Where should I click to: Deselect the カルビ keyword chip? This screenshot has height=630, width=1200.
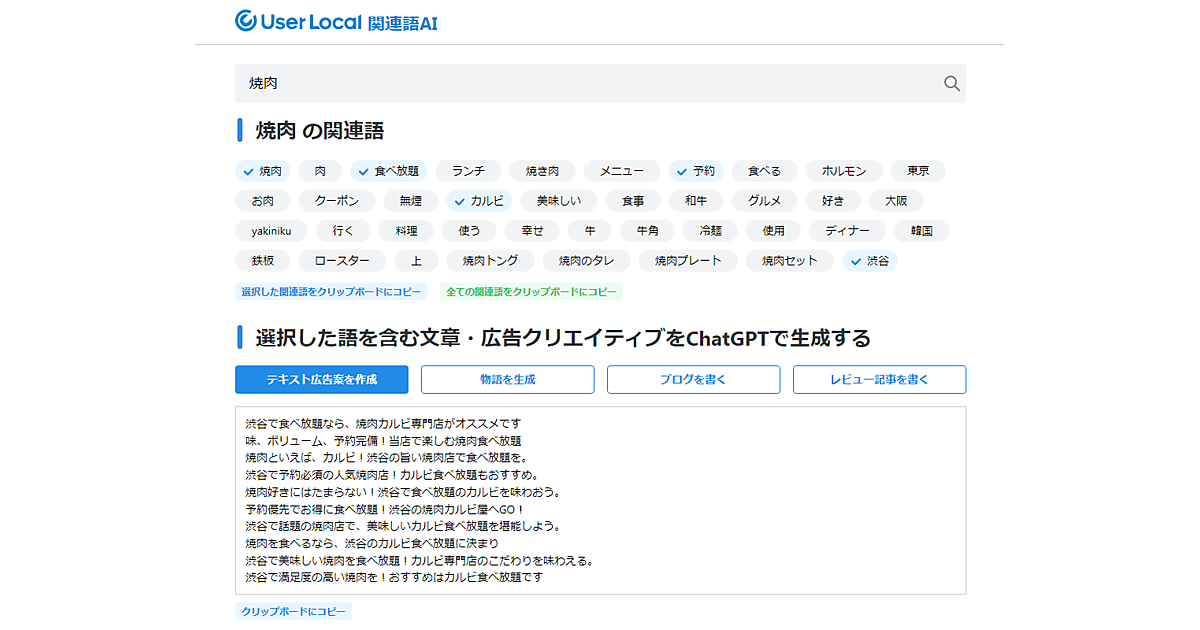pyautogui.click(x=479, y=201)
